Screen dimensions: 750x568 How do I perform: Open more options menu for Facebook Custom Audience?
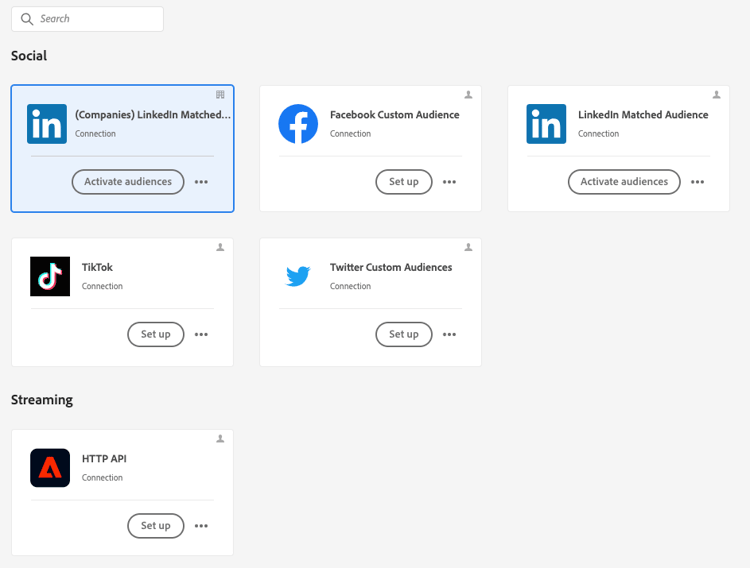(449, 182)
